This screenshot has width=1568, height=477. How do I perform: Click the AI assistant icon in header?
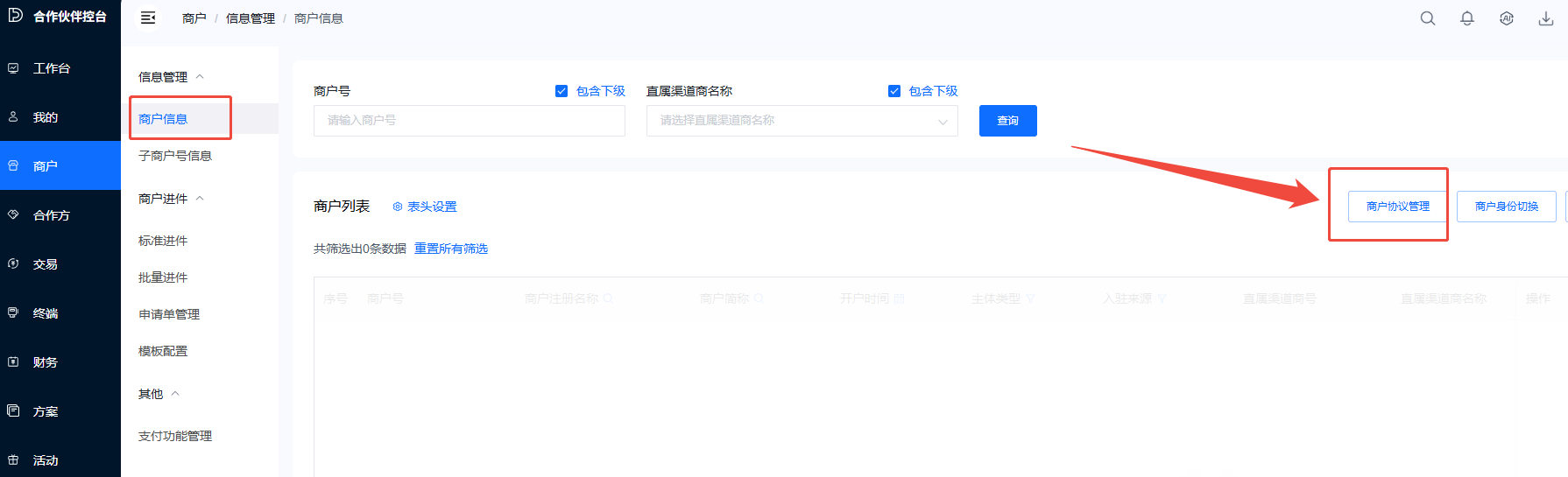pos(1506,18)
